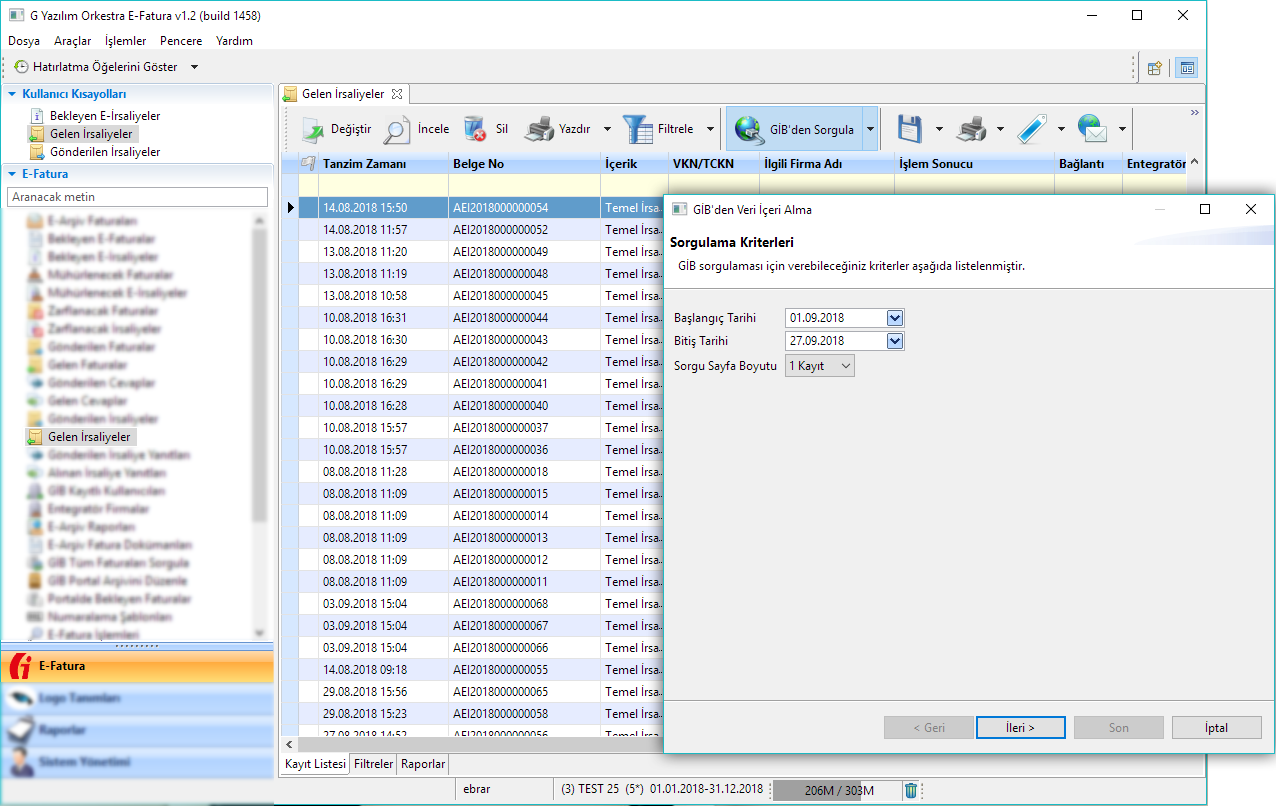Switch to the Filtreler tab
The height and width of the screenshot is (806, 1276).
coord(373,764)
